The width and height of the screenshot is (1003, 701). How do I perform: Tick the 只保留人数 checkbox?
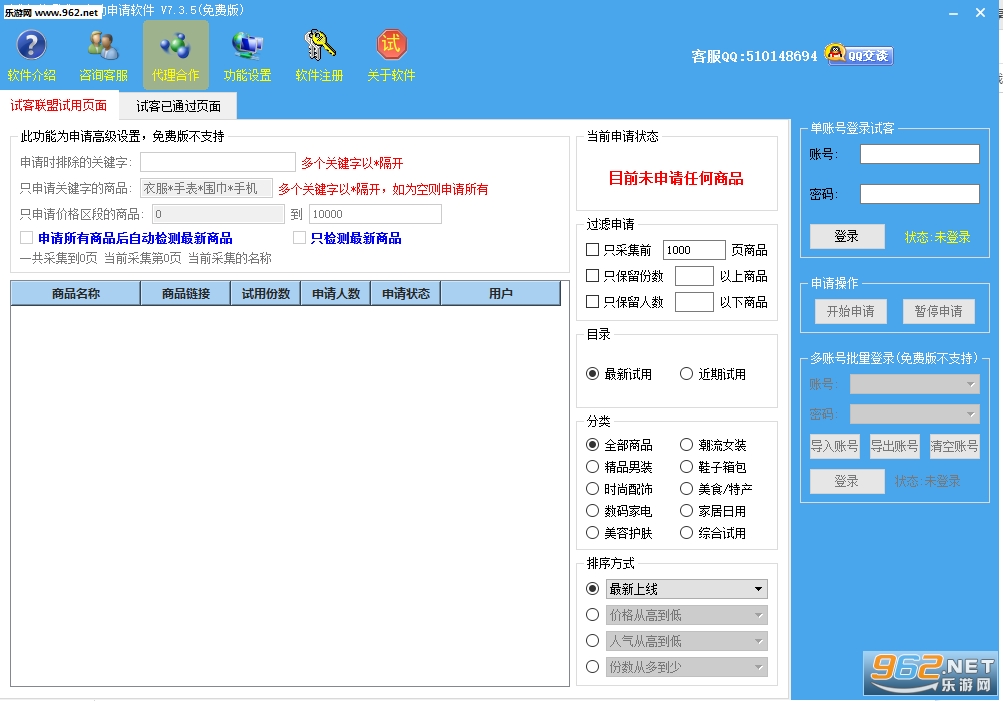pyautogui.click(x=592, y=301)
